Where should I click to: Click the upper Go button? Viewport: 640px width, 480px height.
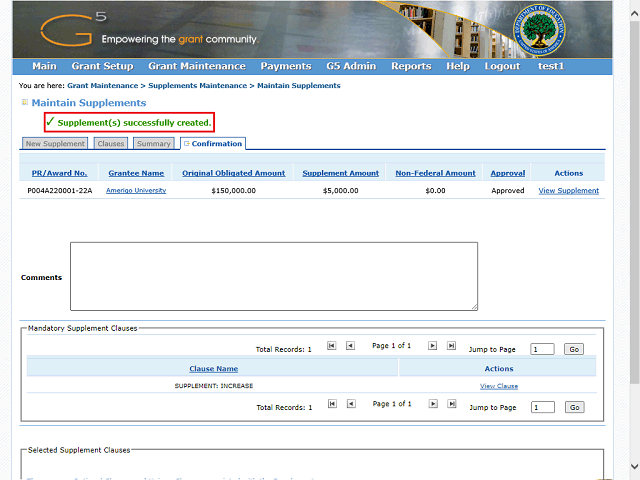pos(574,349)
